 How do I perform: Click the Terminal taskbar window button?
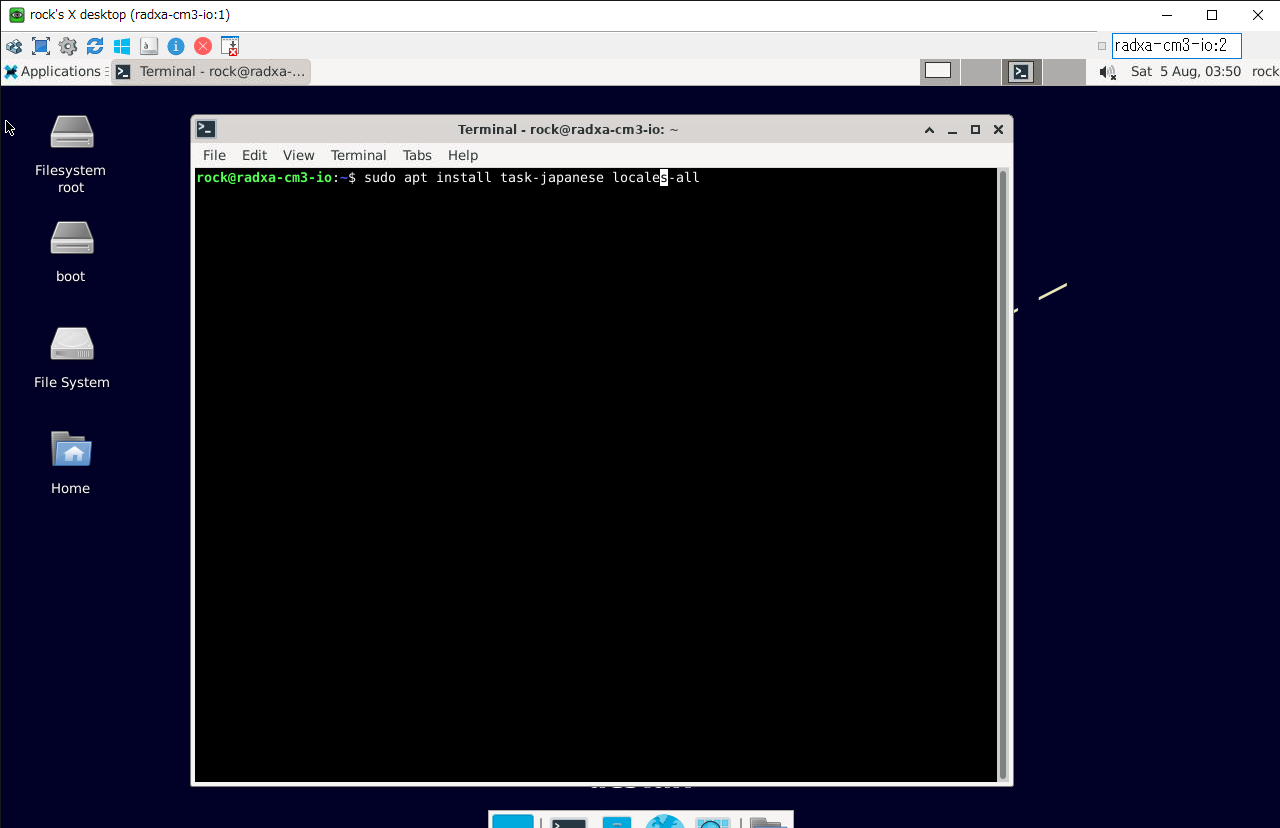coord(211,72)
